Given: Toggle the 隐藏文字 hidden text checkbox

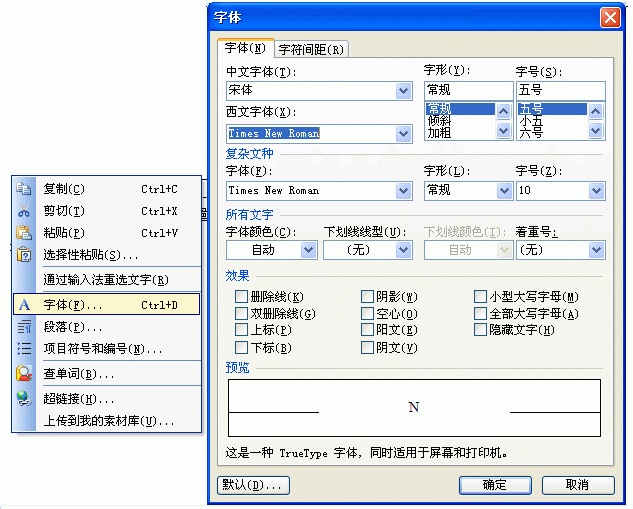Looking at the screenshot, I should [481, 329].
